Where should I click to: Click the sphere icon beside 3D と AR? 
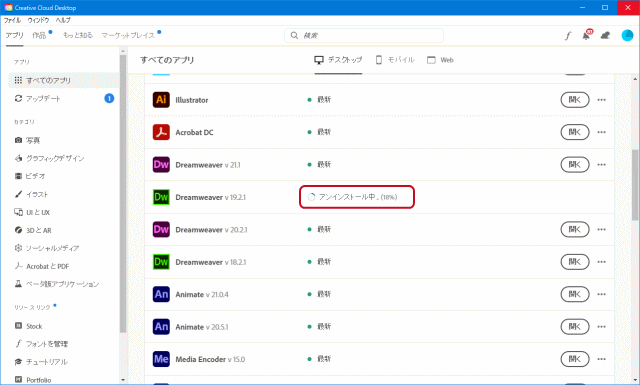pos(18,230)
